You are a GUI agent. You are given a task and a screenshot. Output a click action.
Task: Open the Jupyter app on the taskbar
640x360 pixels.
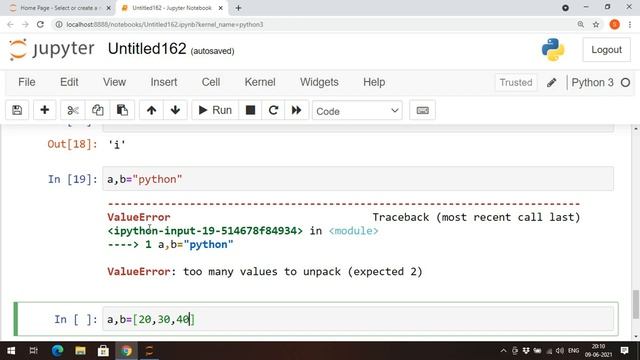tap(149, 351)
